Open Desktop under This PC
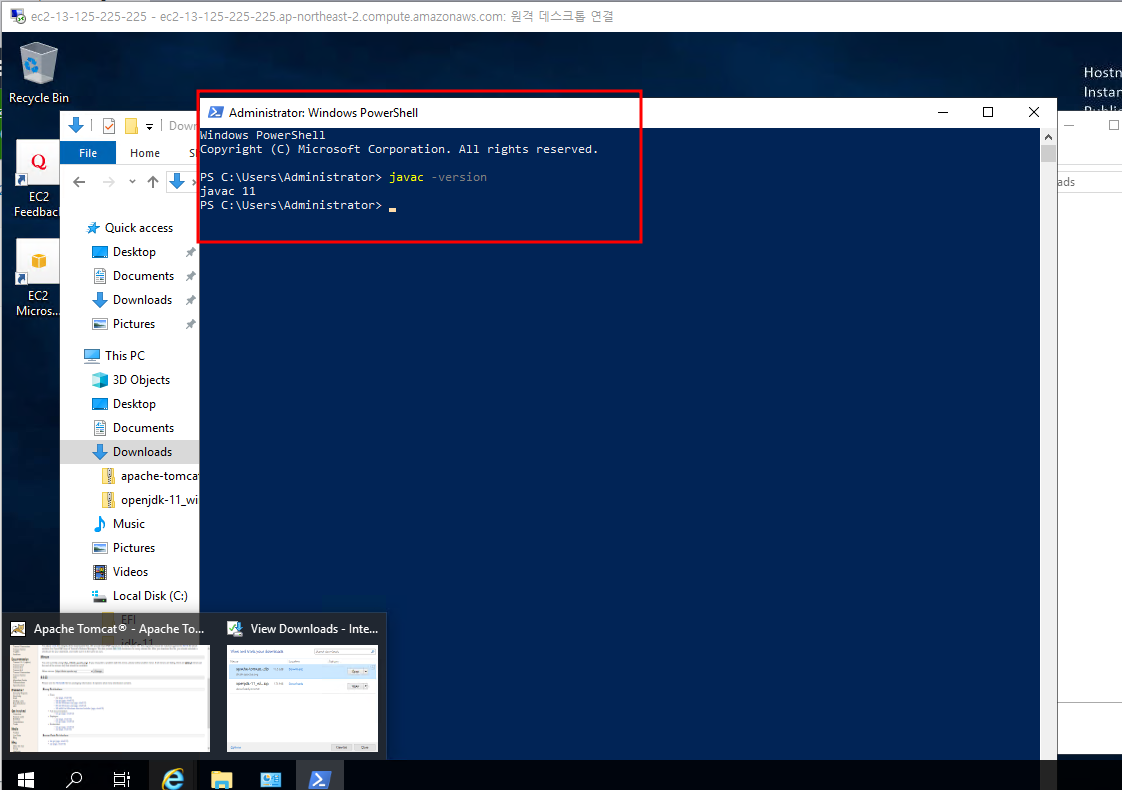The width and height of the screenshot is (1122, 790). pos(124,404)
